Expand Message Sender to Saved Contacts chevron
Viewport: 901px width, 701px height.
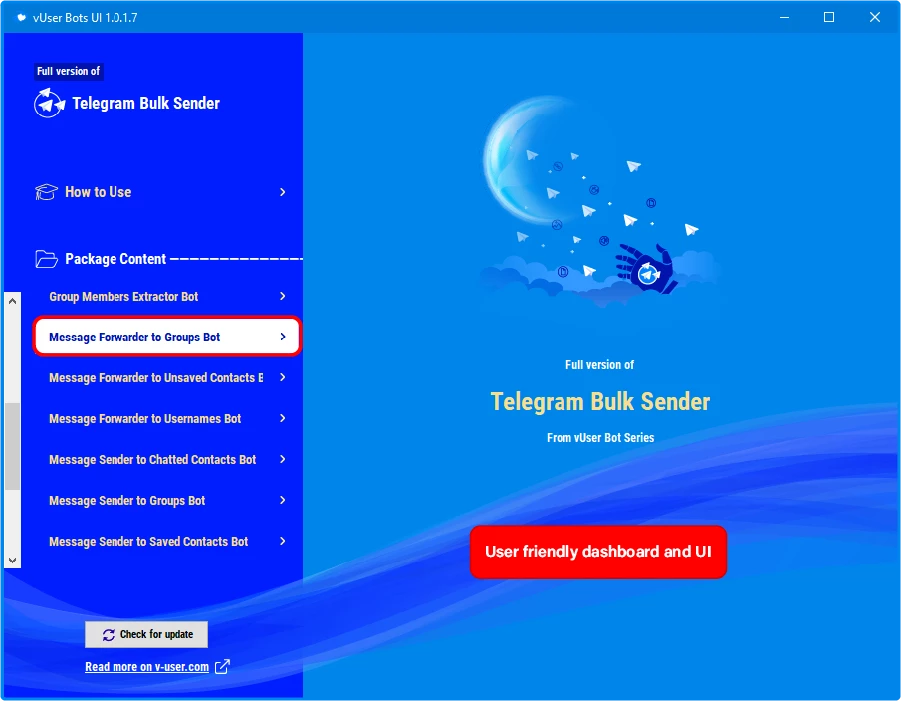(x=283, y=541)
